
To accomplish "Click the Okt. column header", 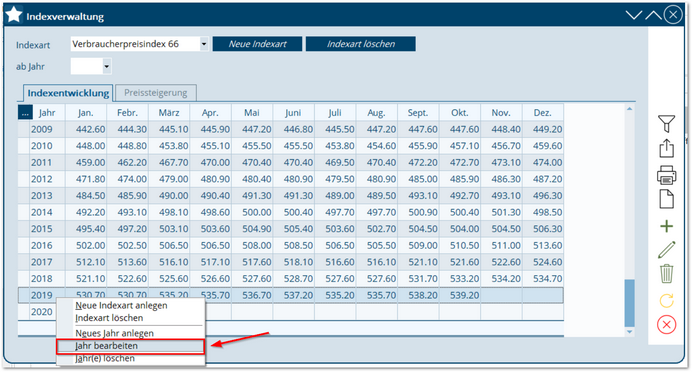I will tap(459, 113).
